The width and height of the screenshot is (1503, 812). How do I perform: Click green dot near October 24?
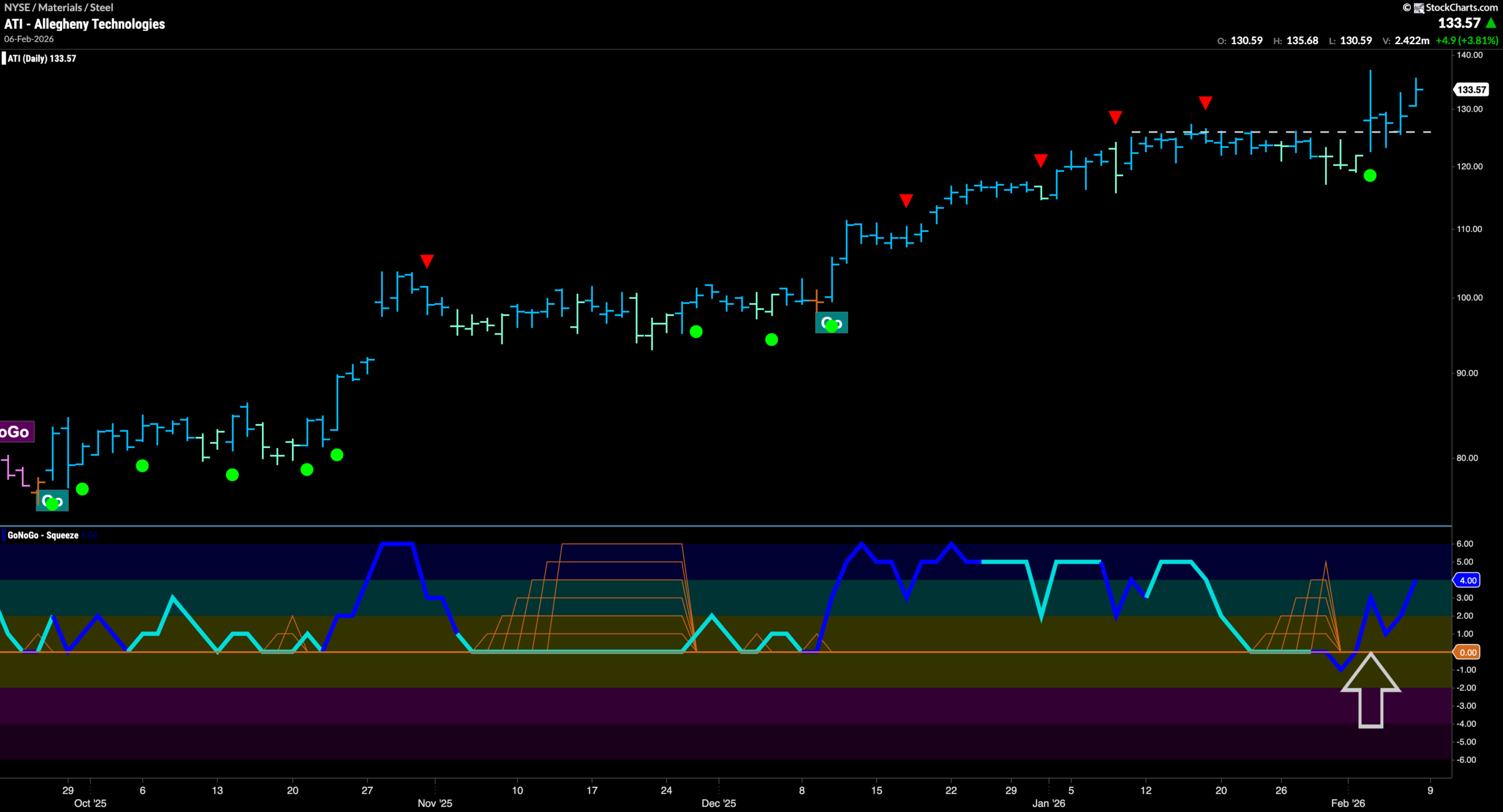pyautogui.click(x=336, y=454)
